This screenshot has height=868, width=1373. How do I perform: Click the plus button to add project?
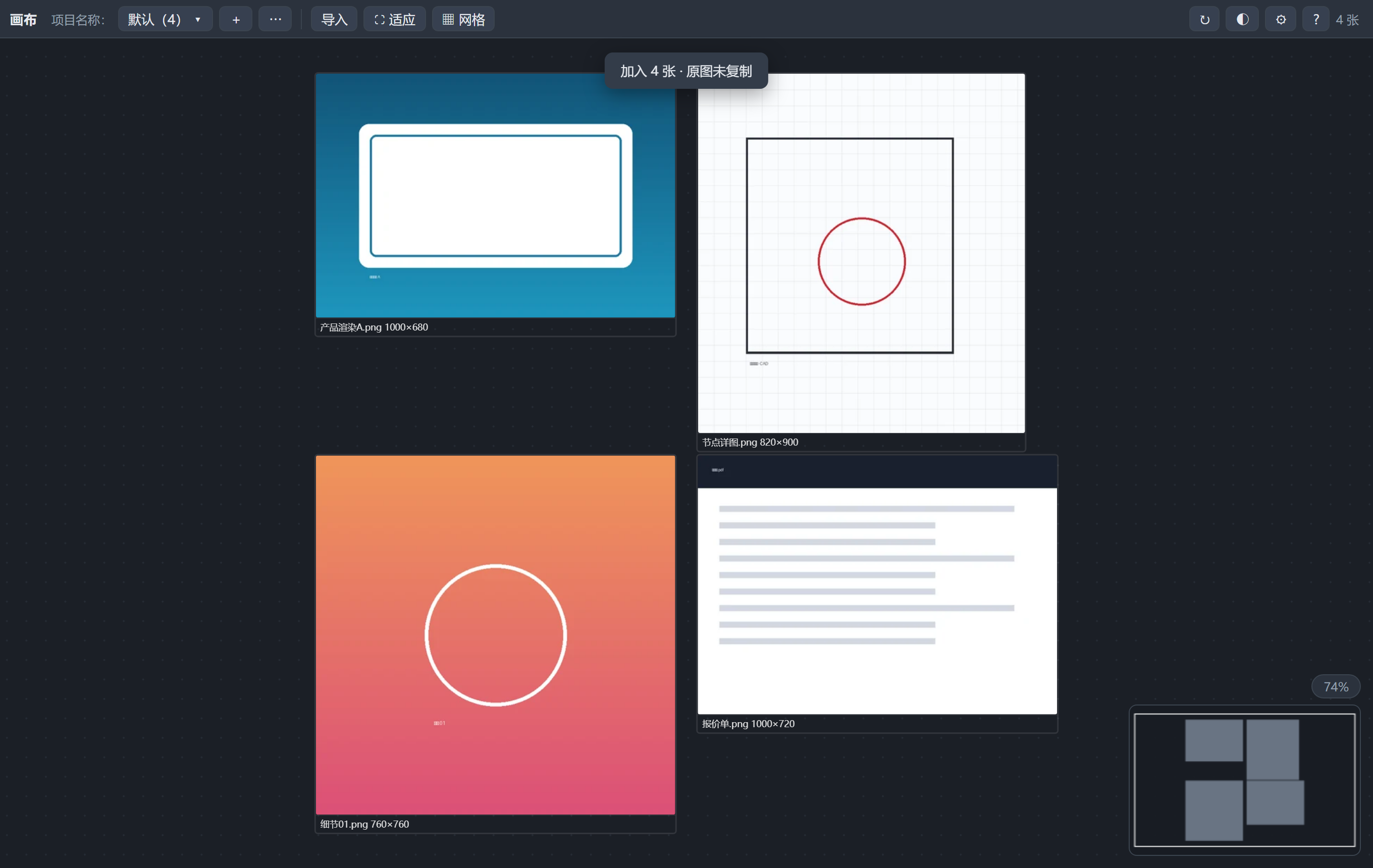(x=236, y=19)
